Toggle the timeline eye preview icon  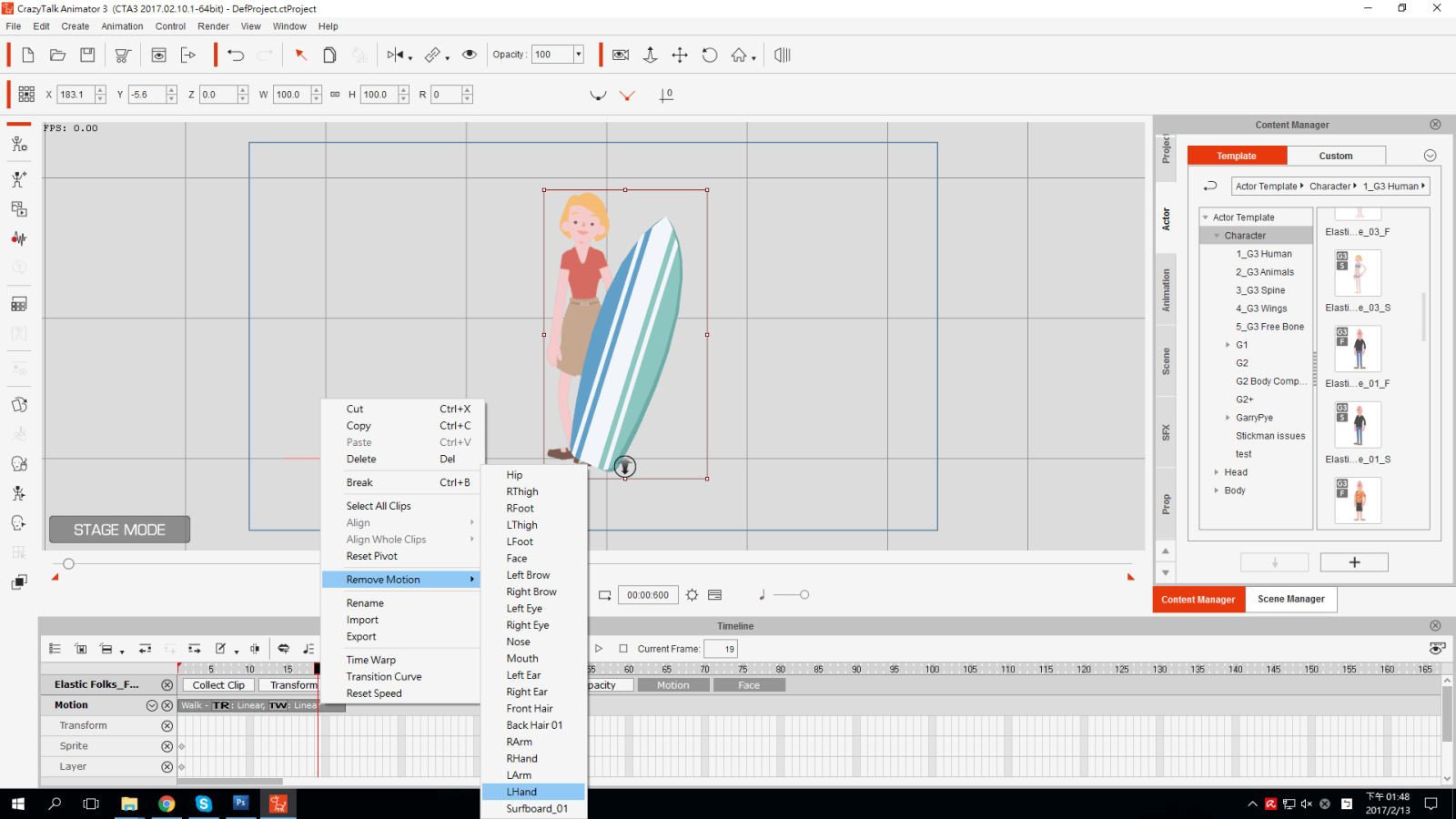tap(1437, 649)
